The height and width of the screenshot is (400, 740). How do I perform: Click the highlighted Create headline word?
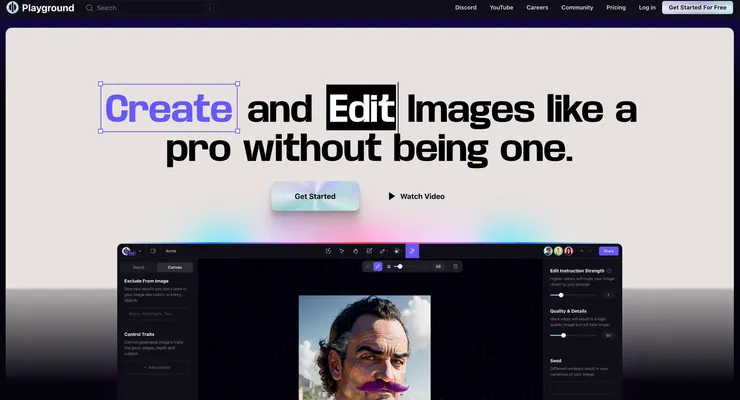tap(169, 108)
